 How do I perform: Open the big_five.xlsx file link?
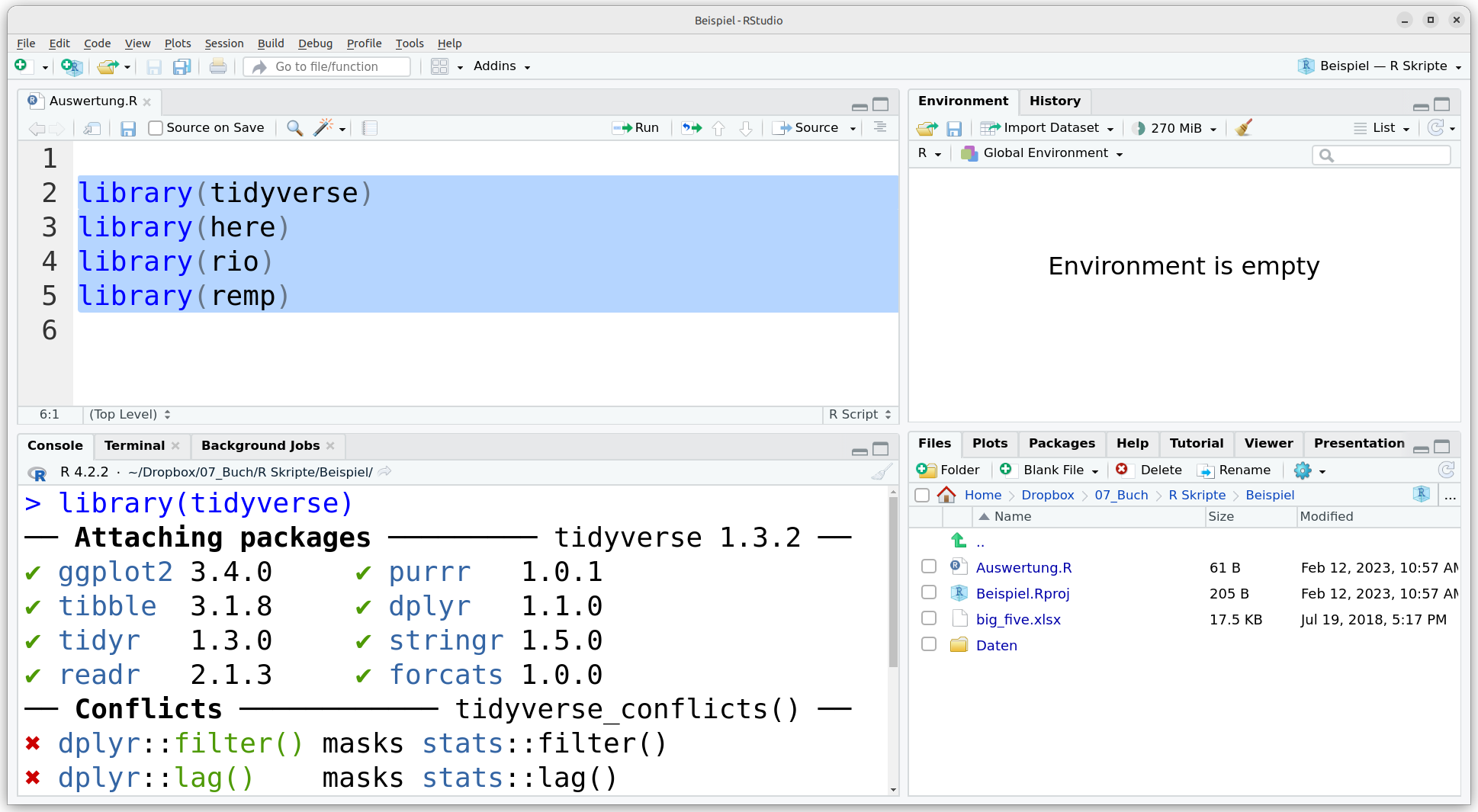point(1018,619)
